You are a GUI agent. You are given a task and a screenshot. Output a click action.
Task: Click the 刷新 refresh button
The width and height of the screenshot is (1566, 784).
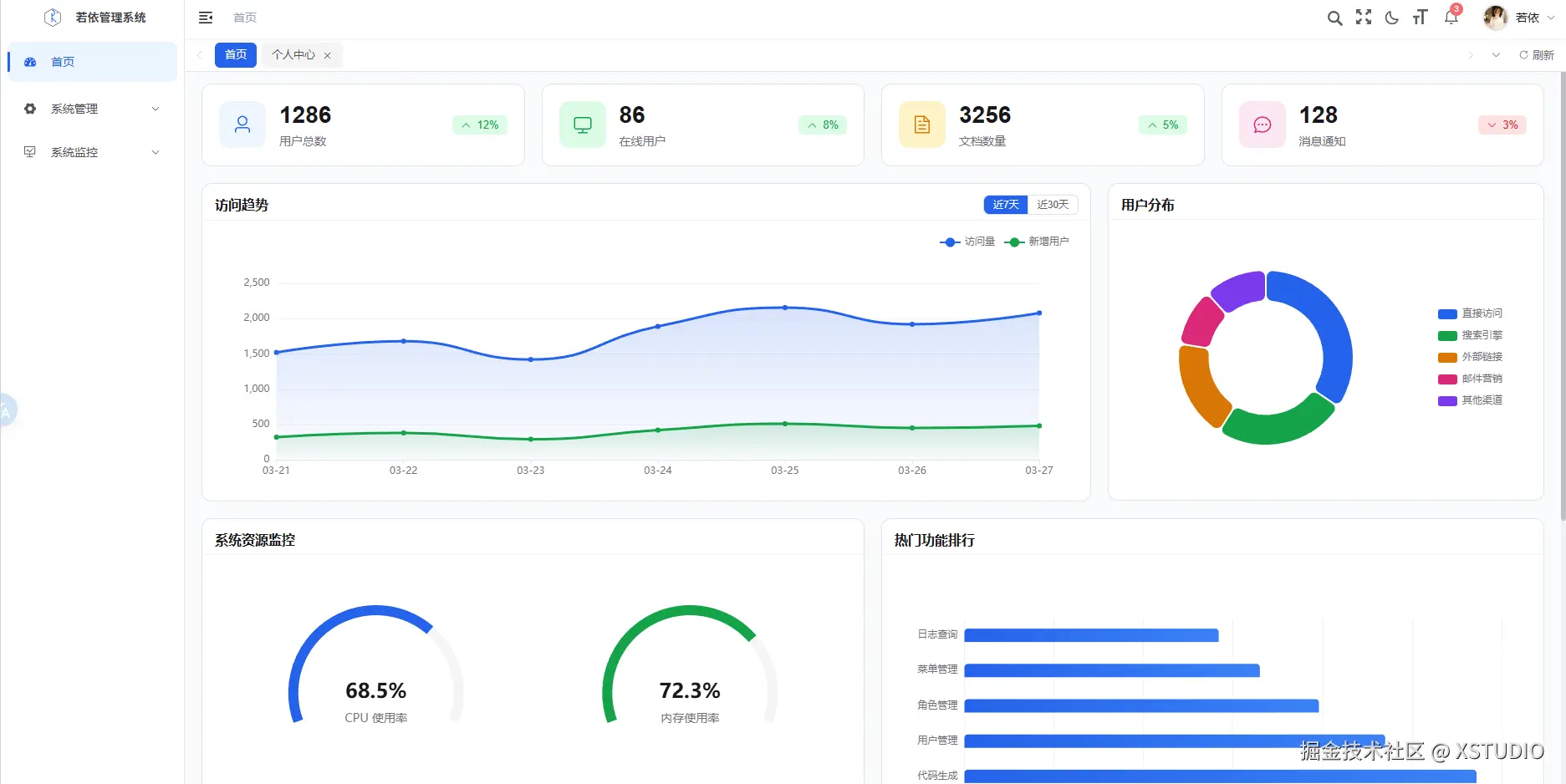(1536, 55)
